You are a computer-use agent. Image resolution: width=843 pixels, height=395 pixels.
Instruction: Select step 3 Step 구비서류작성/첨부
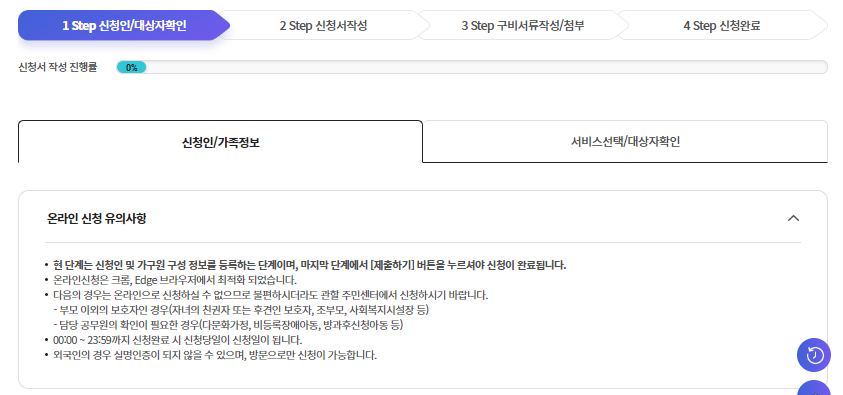pyautogui.click(x=523, y=25)
